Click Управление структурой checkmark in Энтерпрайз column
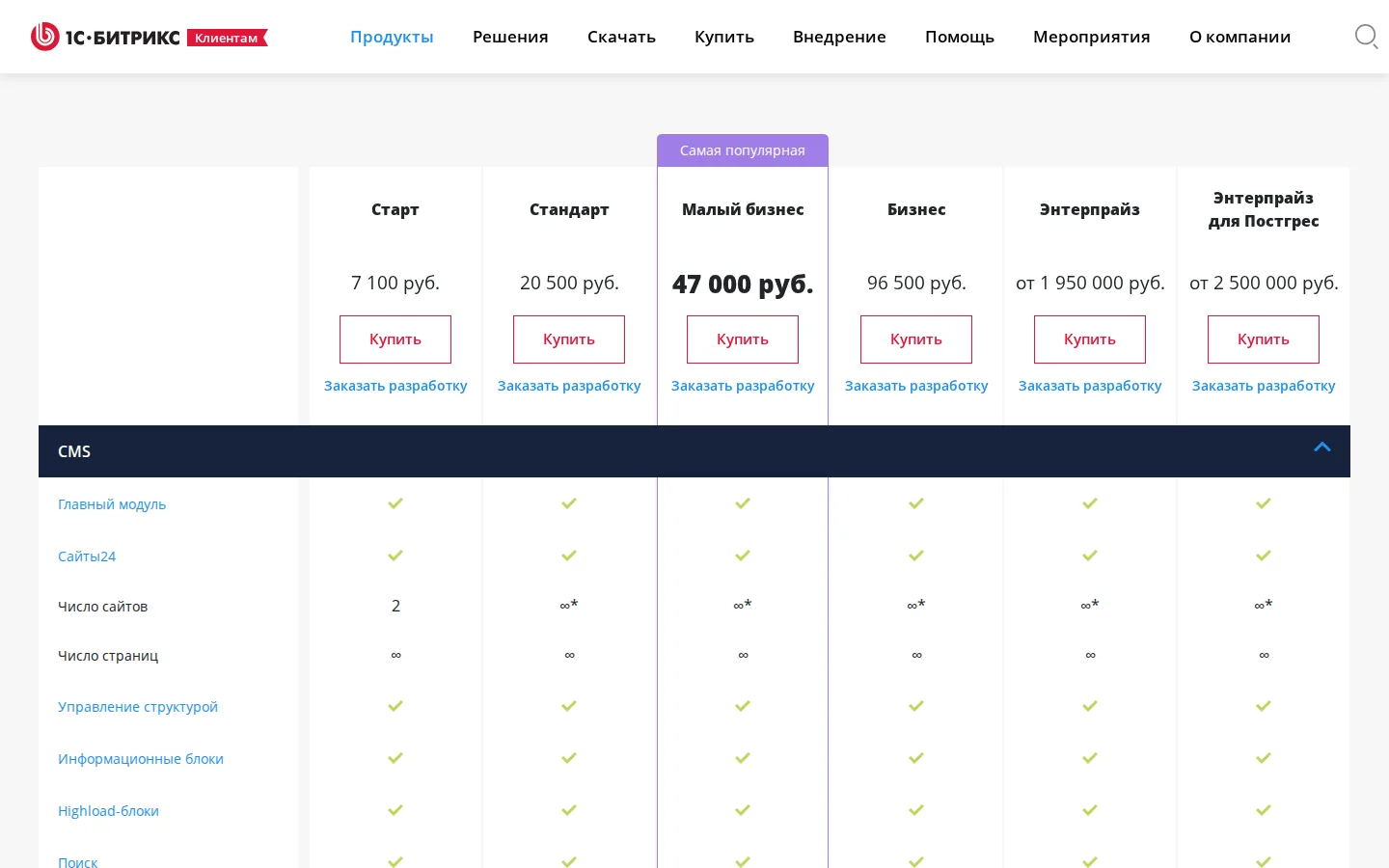This screenshot has width=1389, height=868. [1090, 706]
